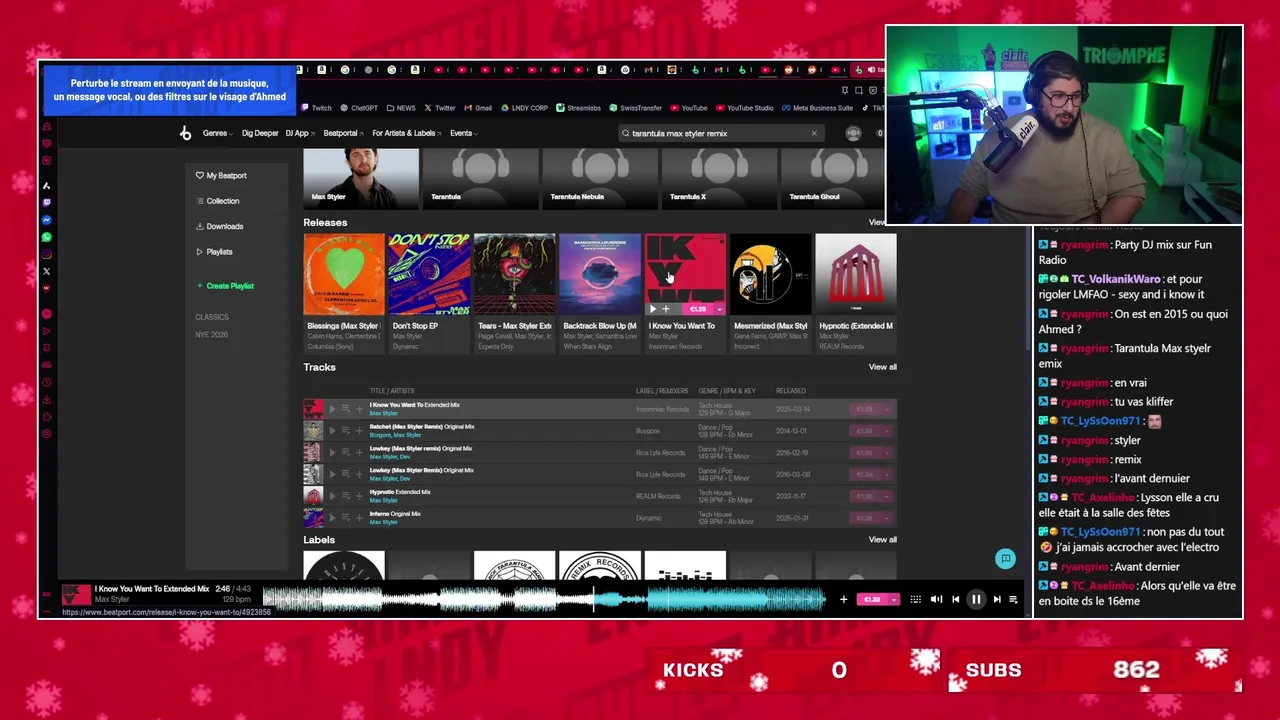Open Dig Deeper menu item
Screen dimensions: 1280x720
(x=260, y=133)
